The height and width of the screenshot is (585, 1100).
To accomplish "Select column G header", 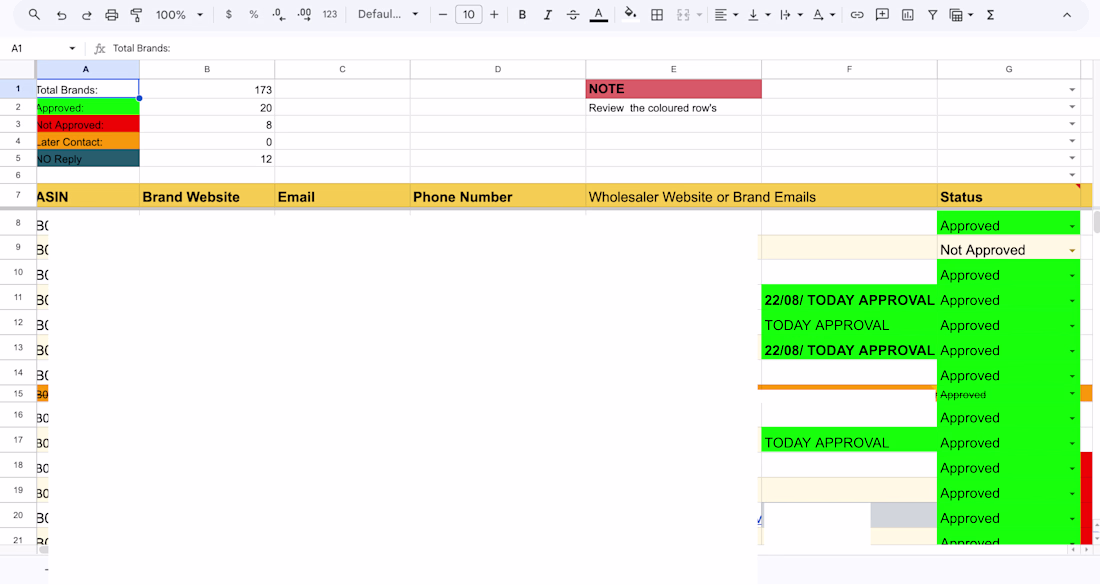I will coord(1008,69).
